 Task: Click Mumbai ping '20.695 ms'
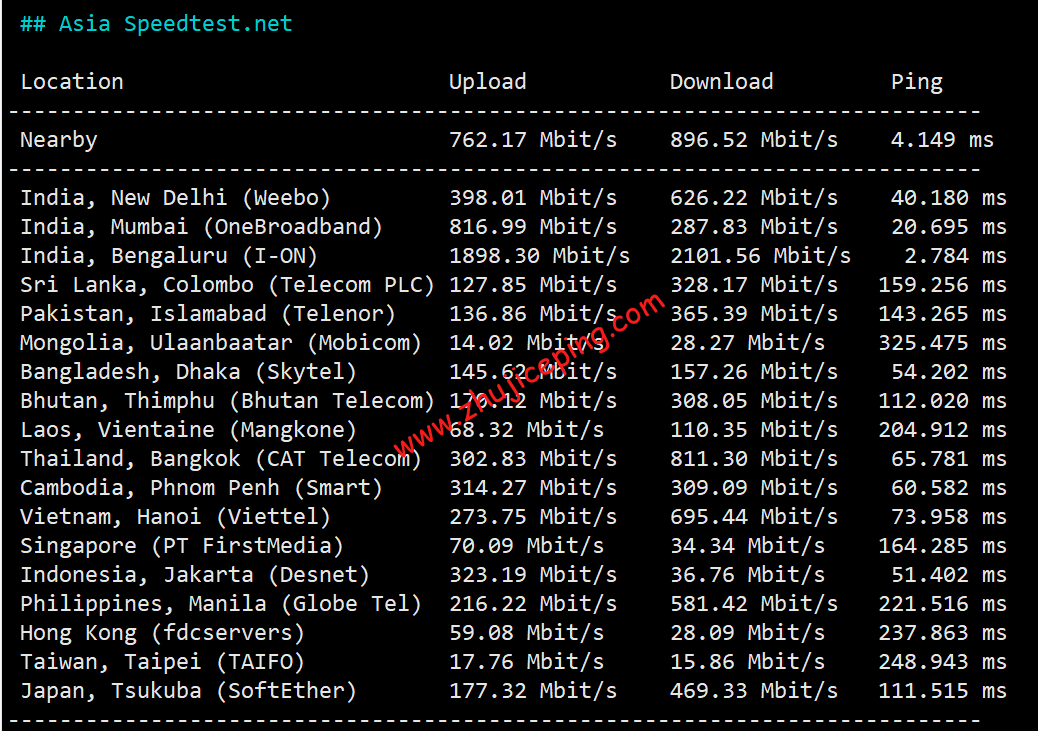(x=949, y=226)
